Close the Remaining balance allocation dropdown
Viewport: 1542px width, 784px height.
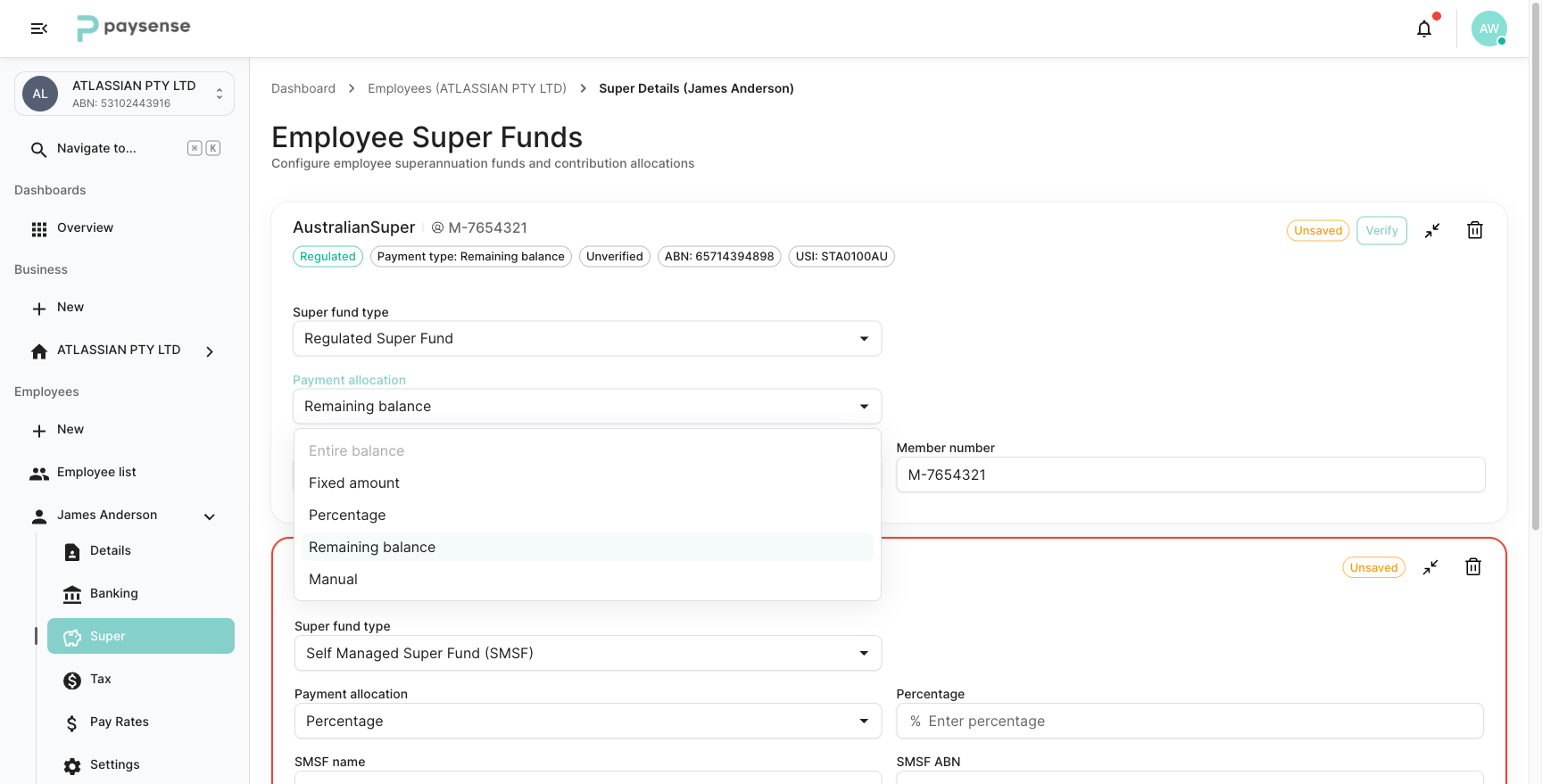tap(587, 407)
